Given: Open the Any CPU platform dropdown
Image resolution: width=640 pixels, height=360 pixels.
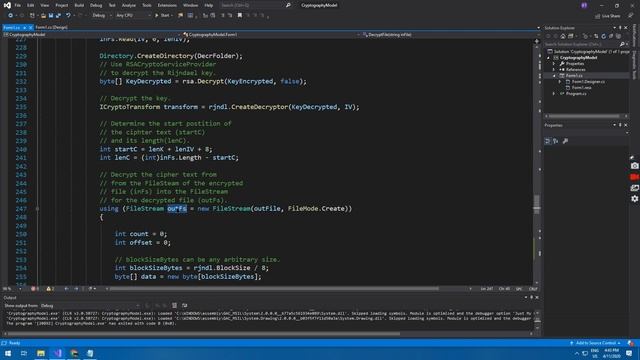Looking at the screenshot, I should [133, 16].
